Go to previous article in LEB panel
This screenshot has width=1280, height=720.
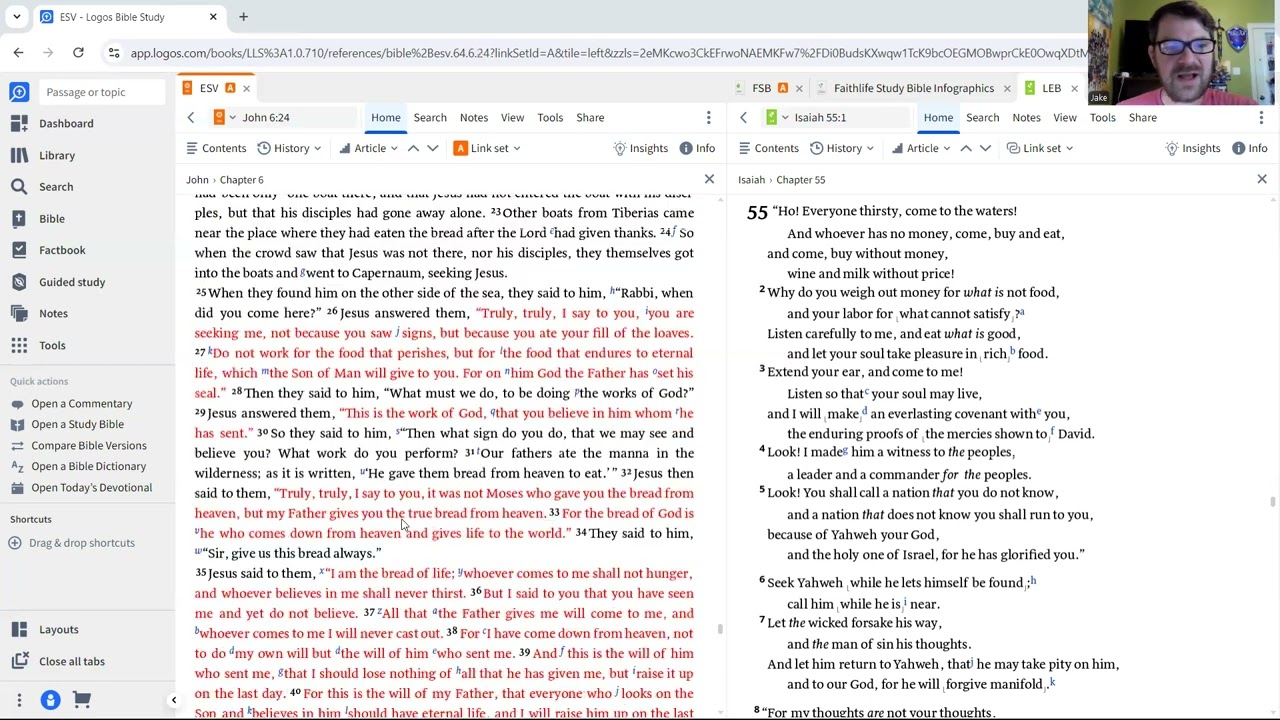click(x=966, y=148)
